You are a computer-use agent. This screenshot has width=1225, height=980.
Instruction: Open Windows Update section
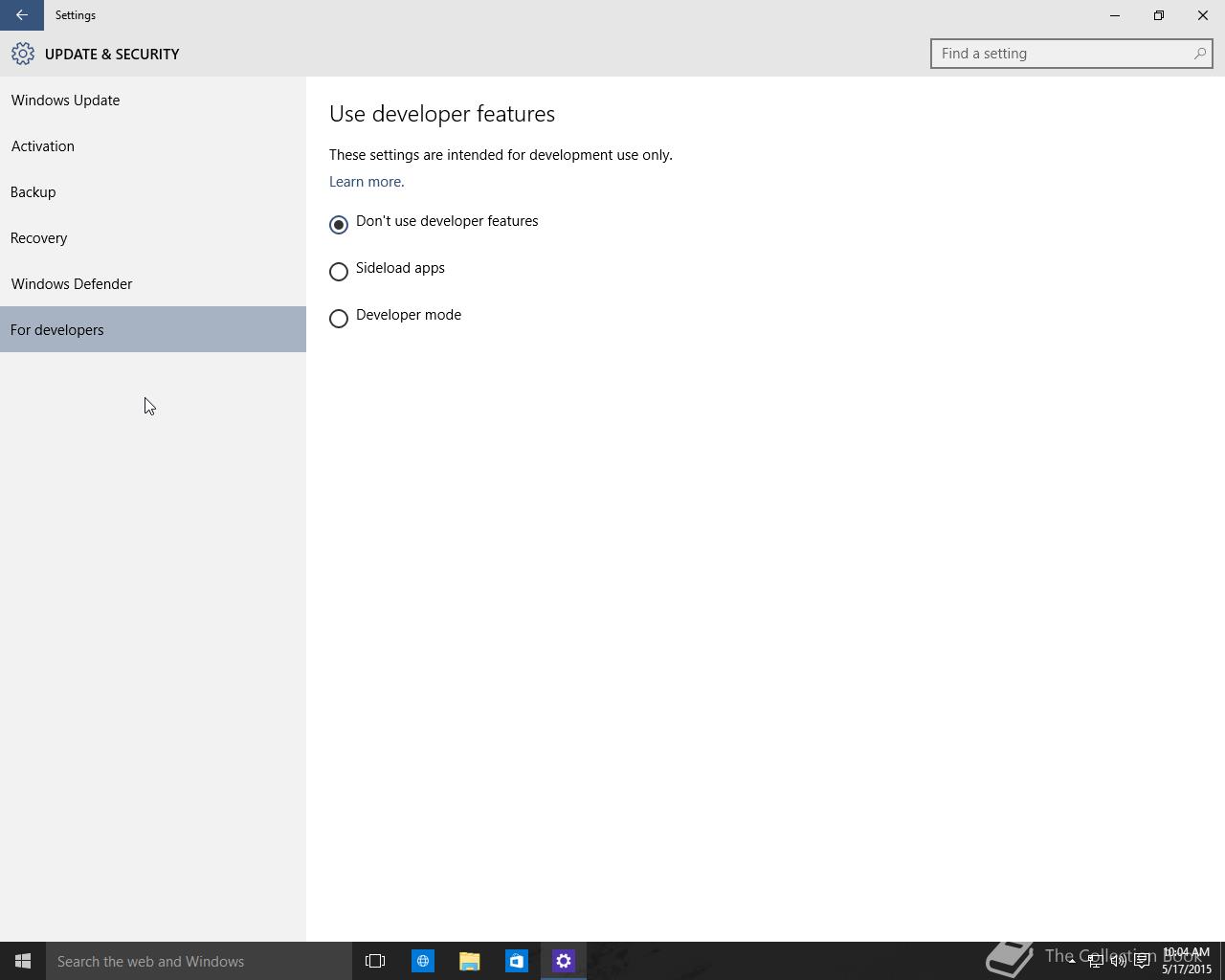[153, 100]
